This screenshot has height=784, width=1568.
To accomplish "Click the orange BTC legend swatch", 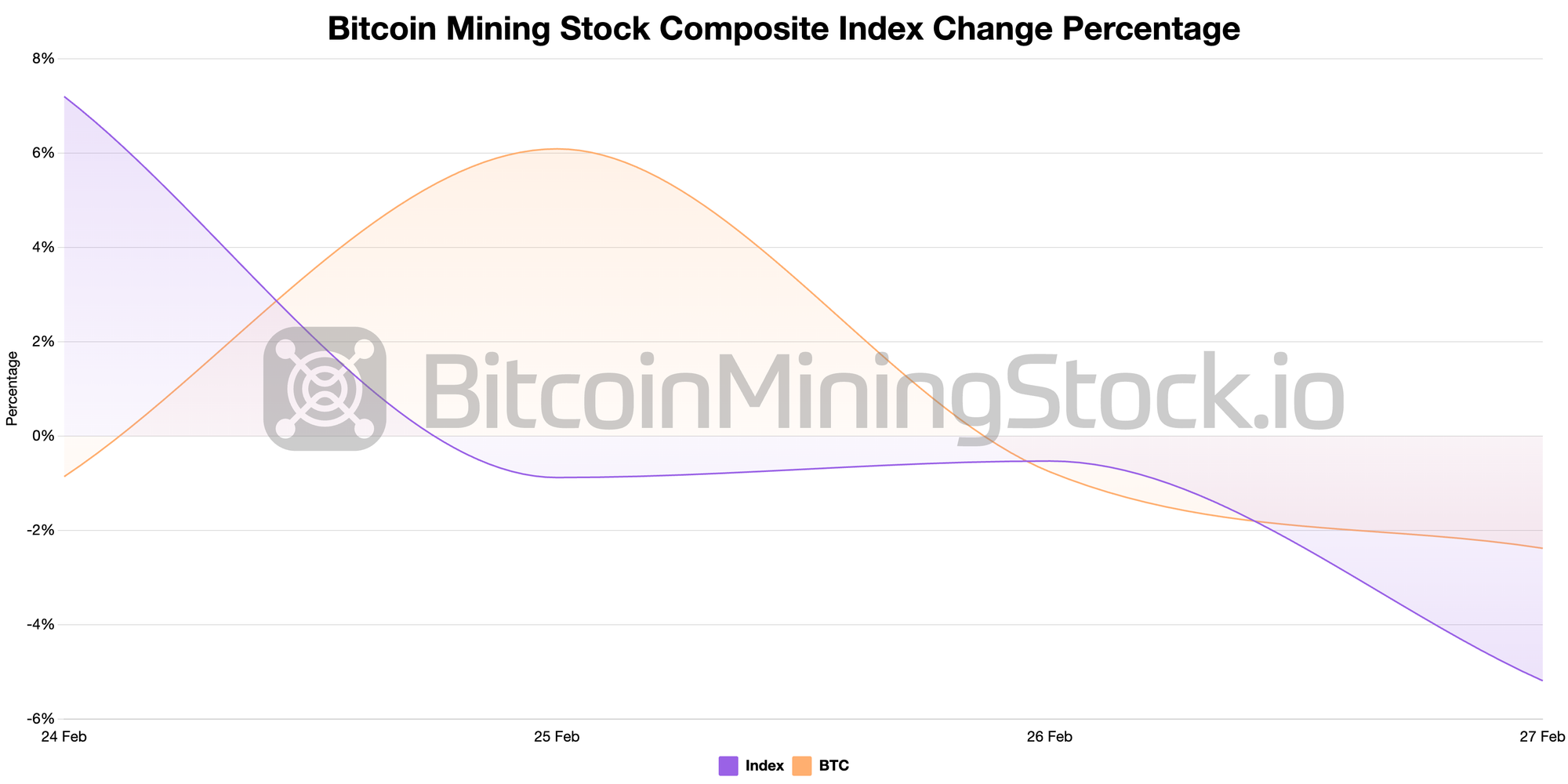I will (802, 766).
